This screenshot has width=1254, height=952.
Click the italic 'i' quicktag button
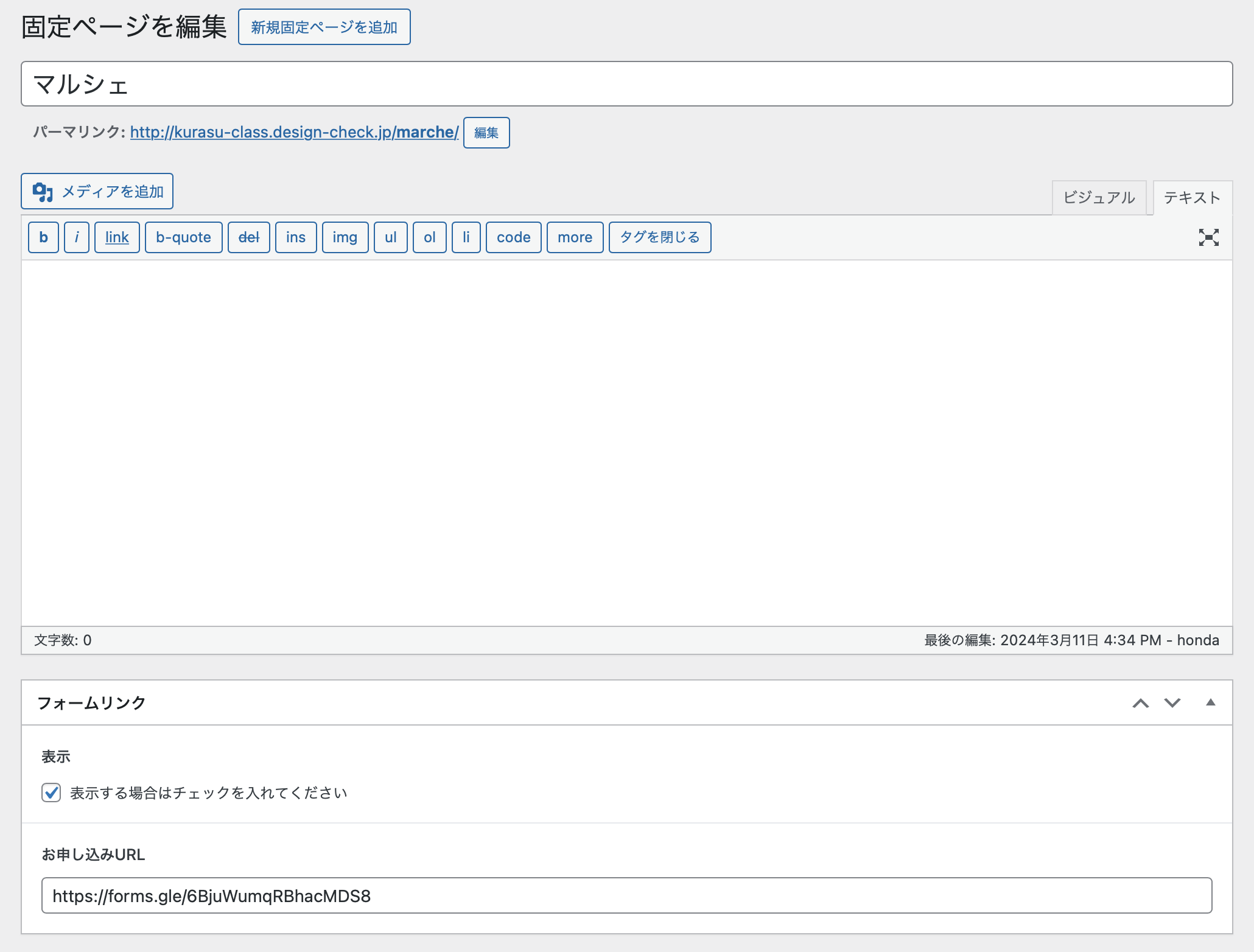[x=77, y=237]
